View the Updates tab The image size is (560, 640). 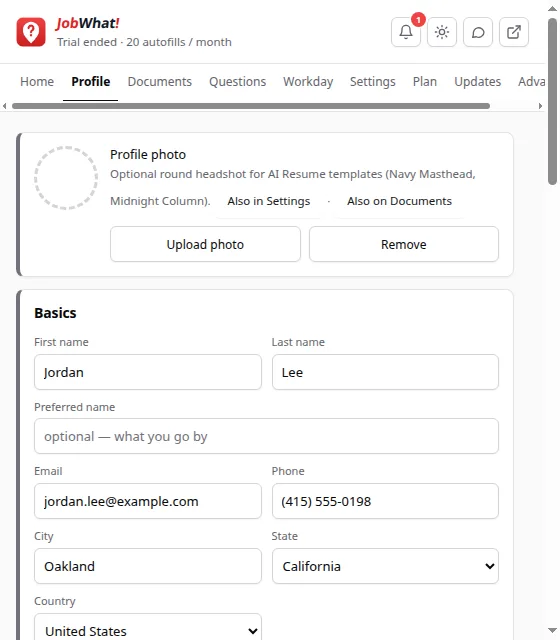click(x=478, y=82)
